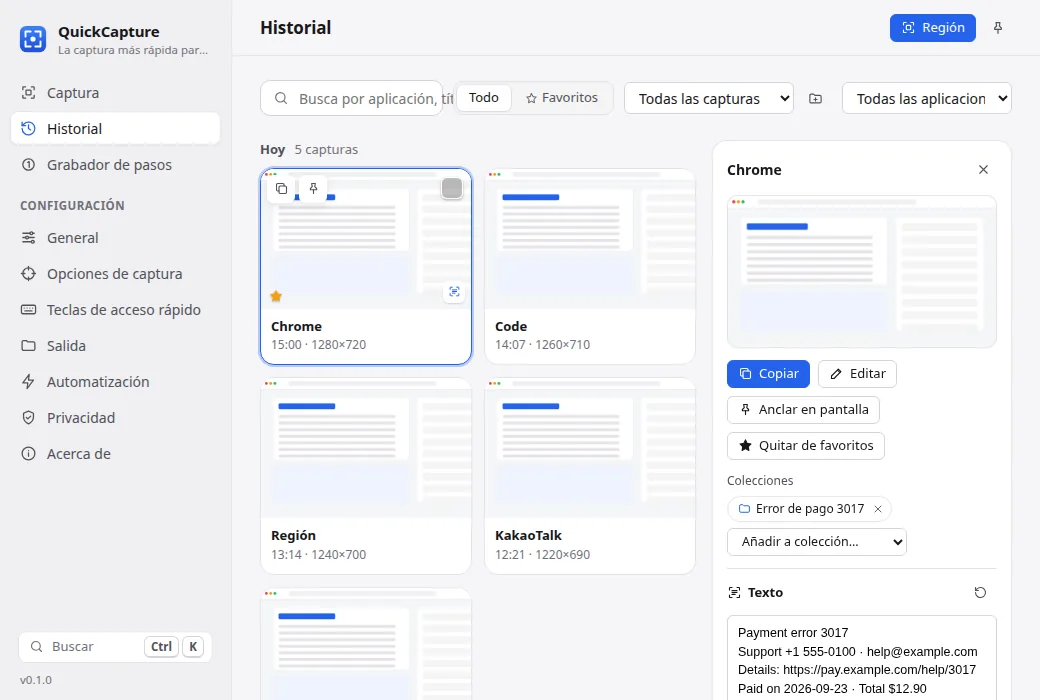Click the recognized text box

[862, 658]
